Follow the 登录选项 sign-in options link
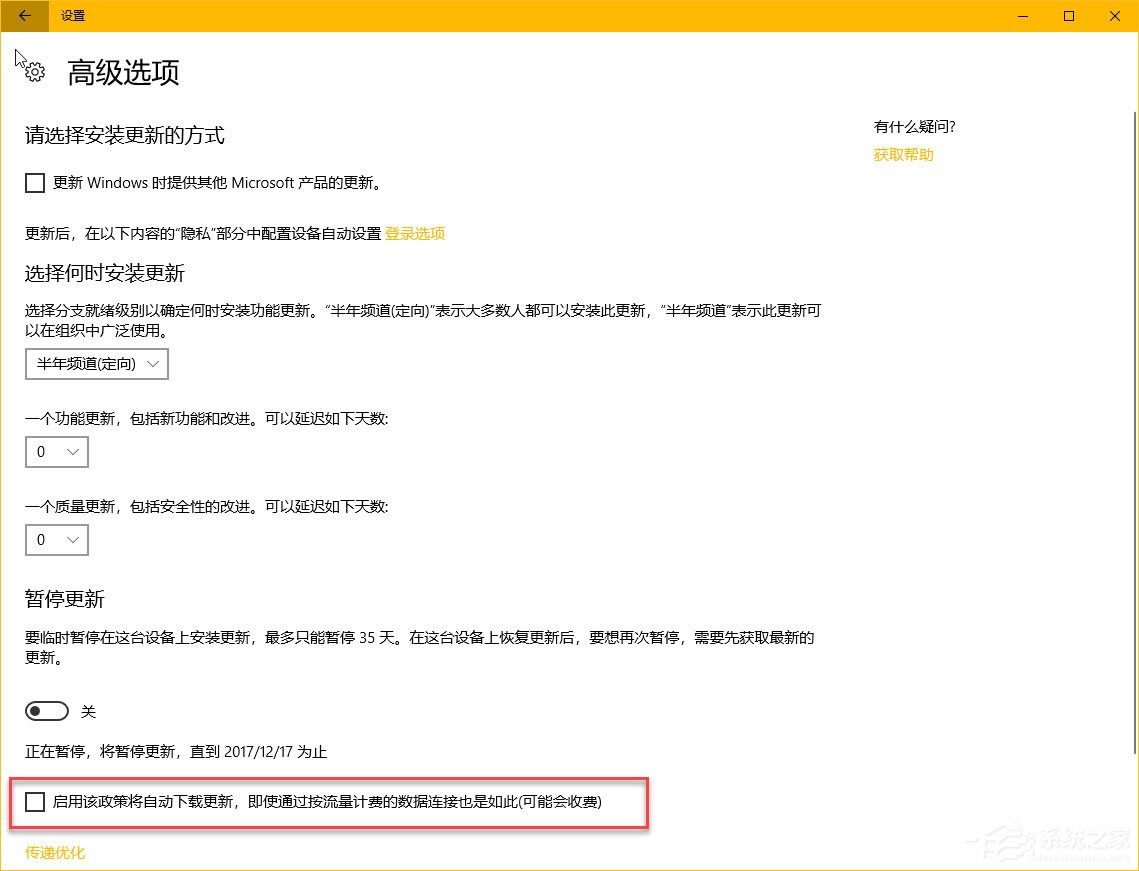The image size is (1139, 871). (x=414, y=233)
